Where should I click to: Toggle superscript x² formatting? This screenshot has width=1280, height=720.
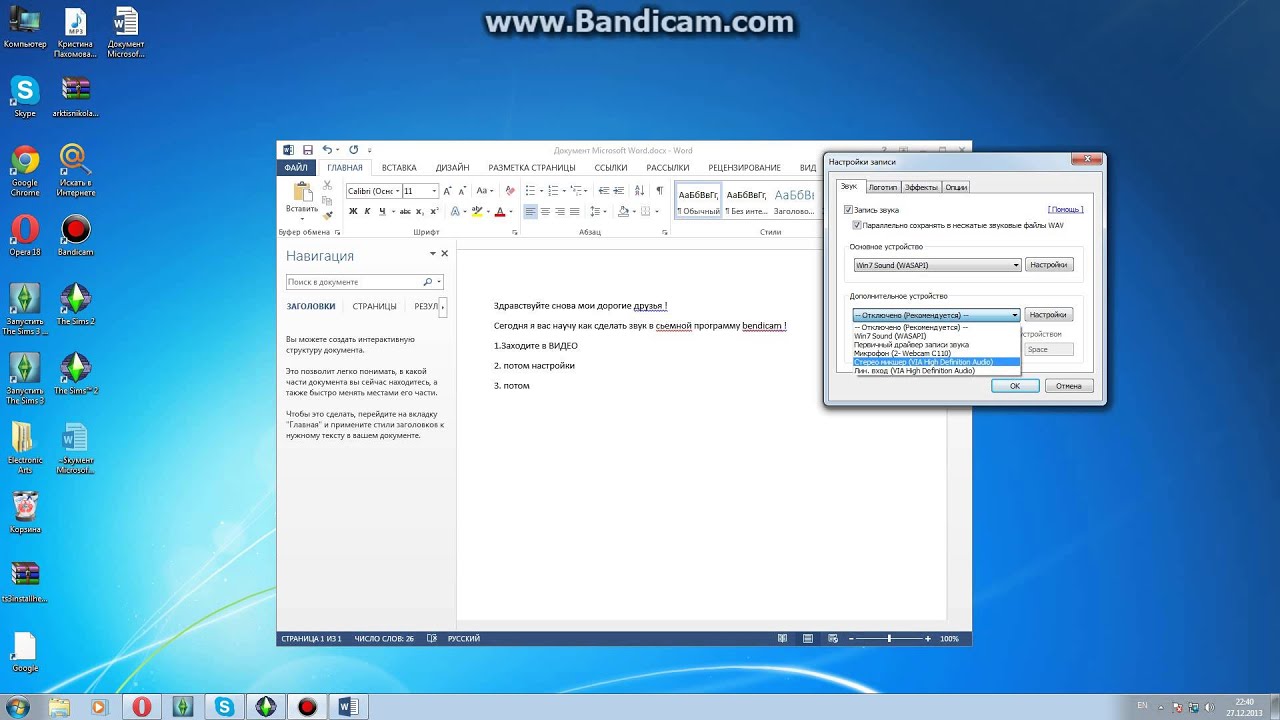(x=435, y=211)
